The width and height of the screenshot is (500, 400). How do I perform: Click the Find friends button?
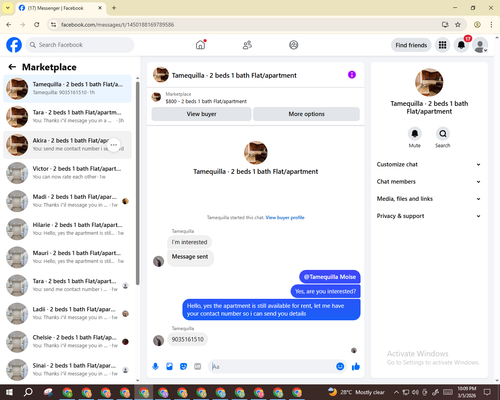coord(411,45)
